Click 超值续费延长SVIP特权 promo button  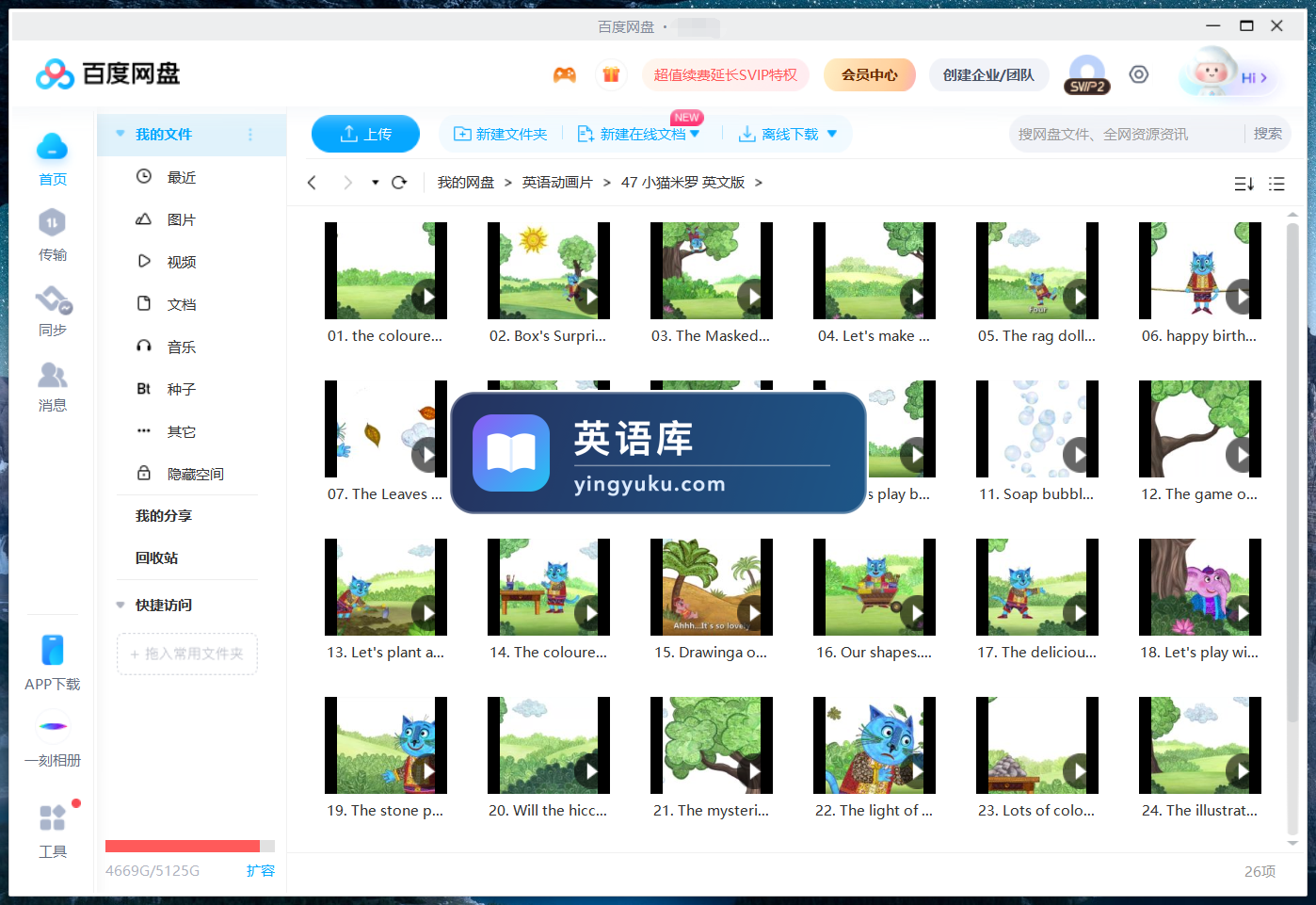click(x=725, y=74)
